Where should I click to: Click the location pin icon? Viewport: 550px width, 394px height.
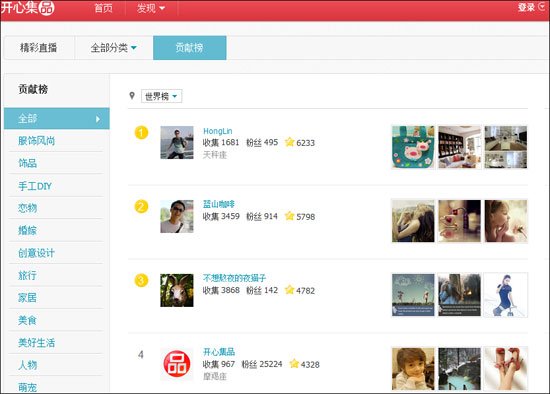[132, 96]
